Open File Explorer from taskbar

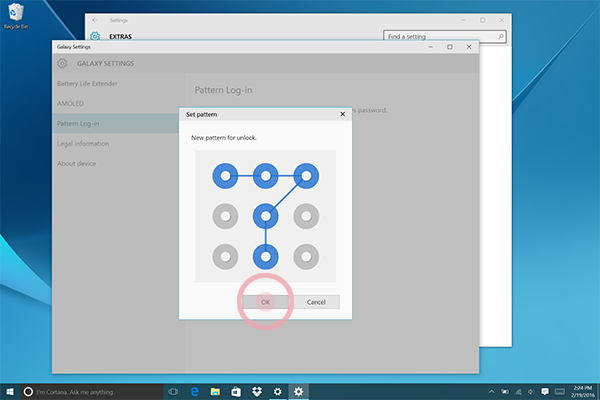(x=215, y=392)
